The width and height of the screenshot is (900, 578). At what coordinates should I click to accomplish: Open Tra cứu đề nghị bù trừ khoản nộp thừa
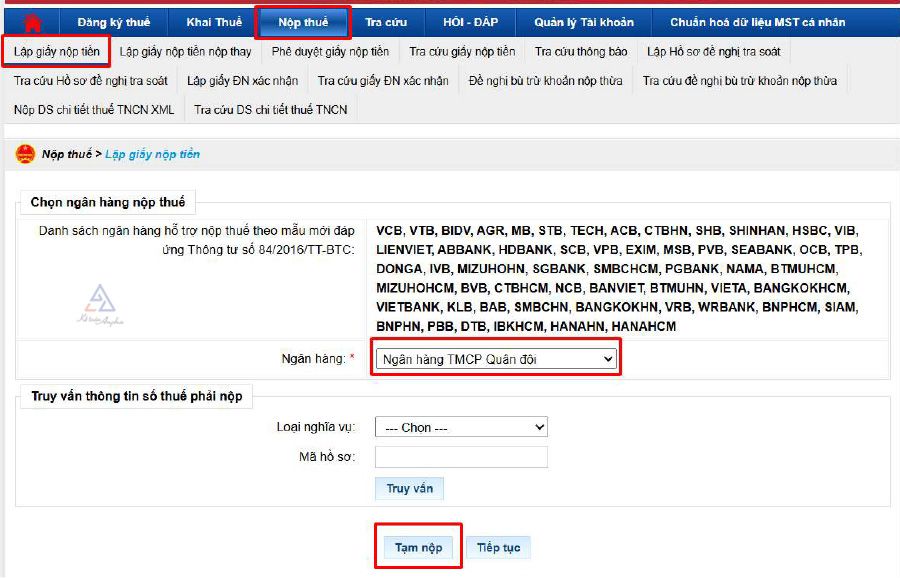[x=739, y=81]
